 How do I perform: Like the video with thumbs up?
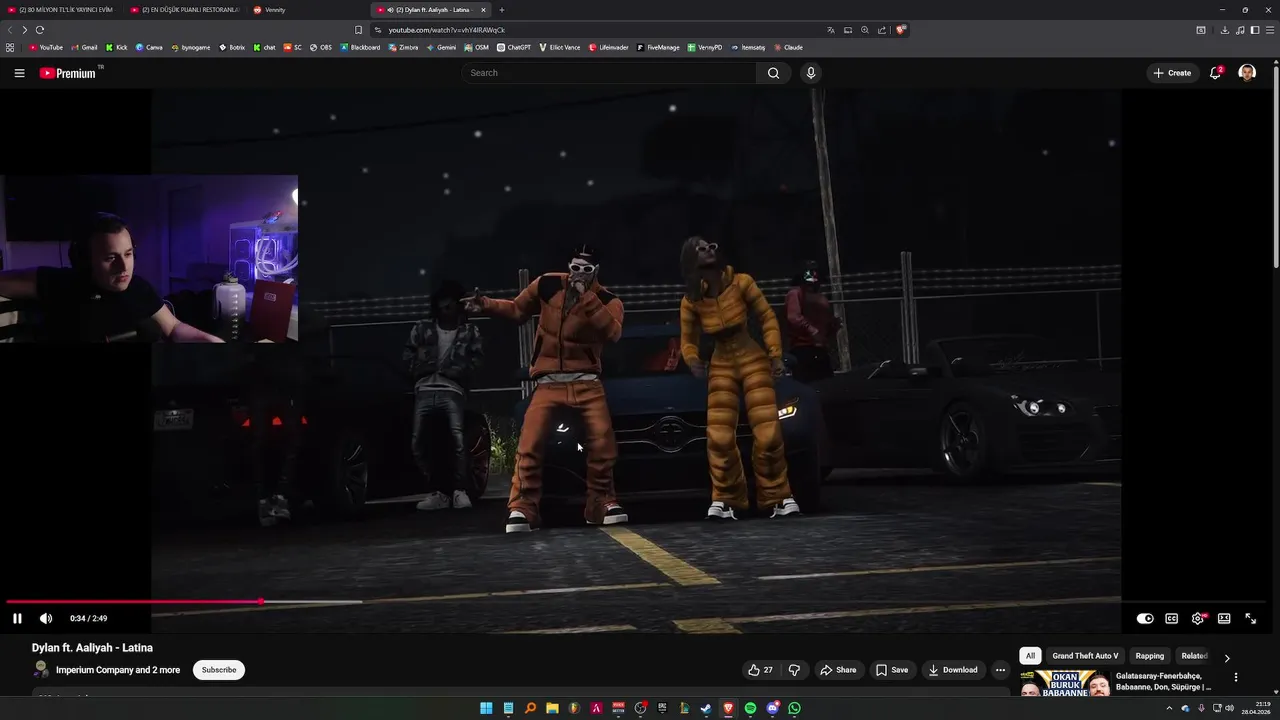point(760,670)
